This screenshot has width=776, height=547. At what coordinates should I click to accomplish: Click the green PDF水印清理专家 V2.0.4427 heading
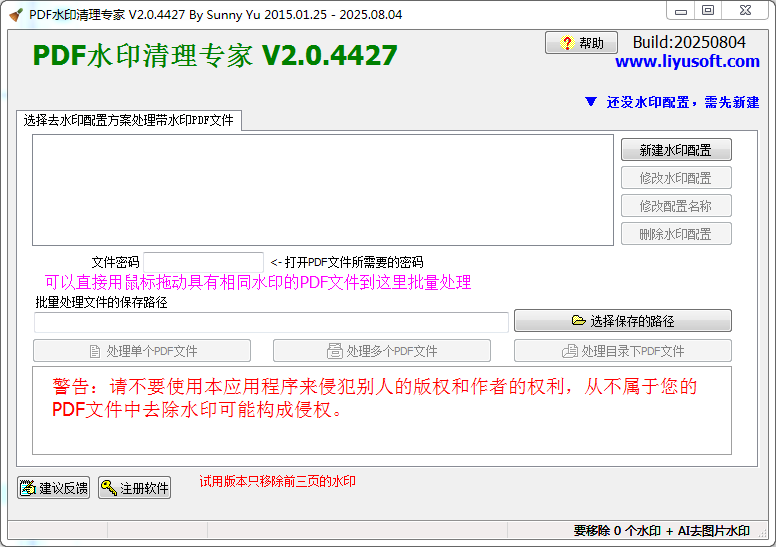215,55
